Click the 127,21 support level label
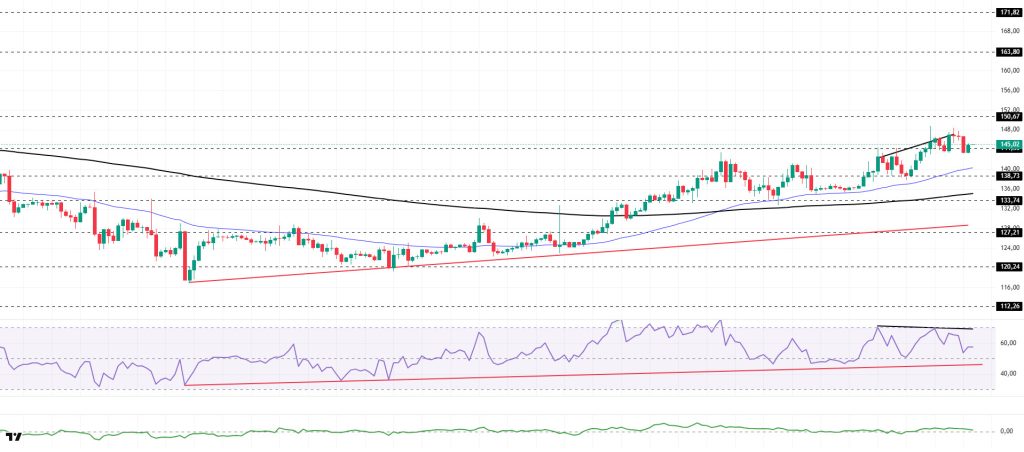Screen dimensions: 1024x452 pyautogui.click(x=1007, y=231)
